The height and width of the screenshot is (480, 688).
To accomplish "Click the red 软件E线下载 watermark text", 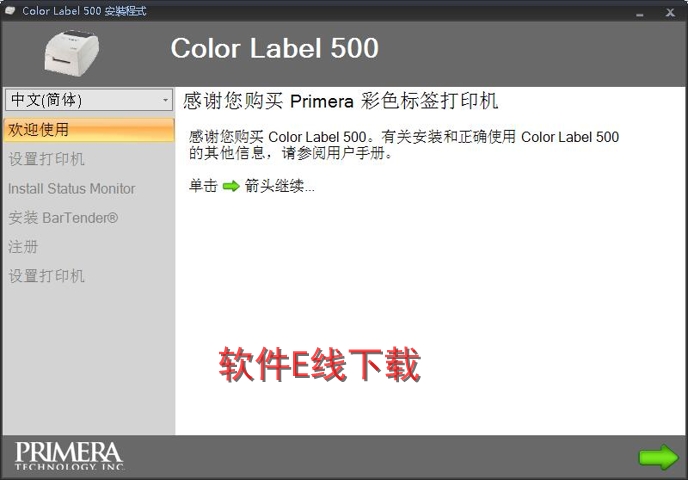I will click(x=319, y=365).
